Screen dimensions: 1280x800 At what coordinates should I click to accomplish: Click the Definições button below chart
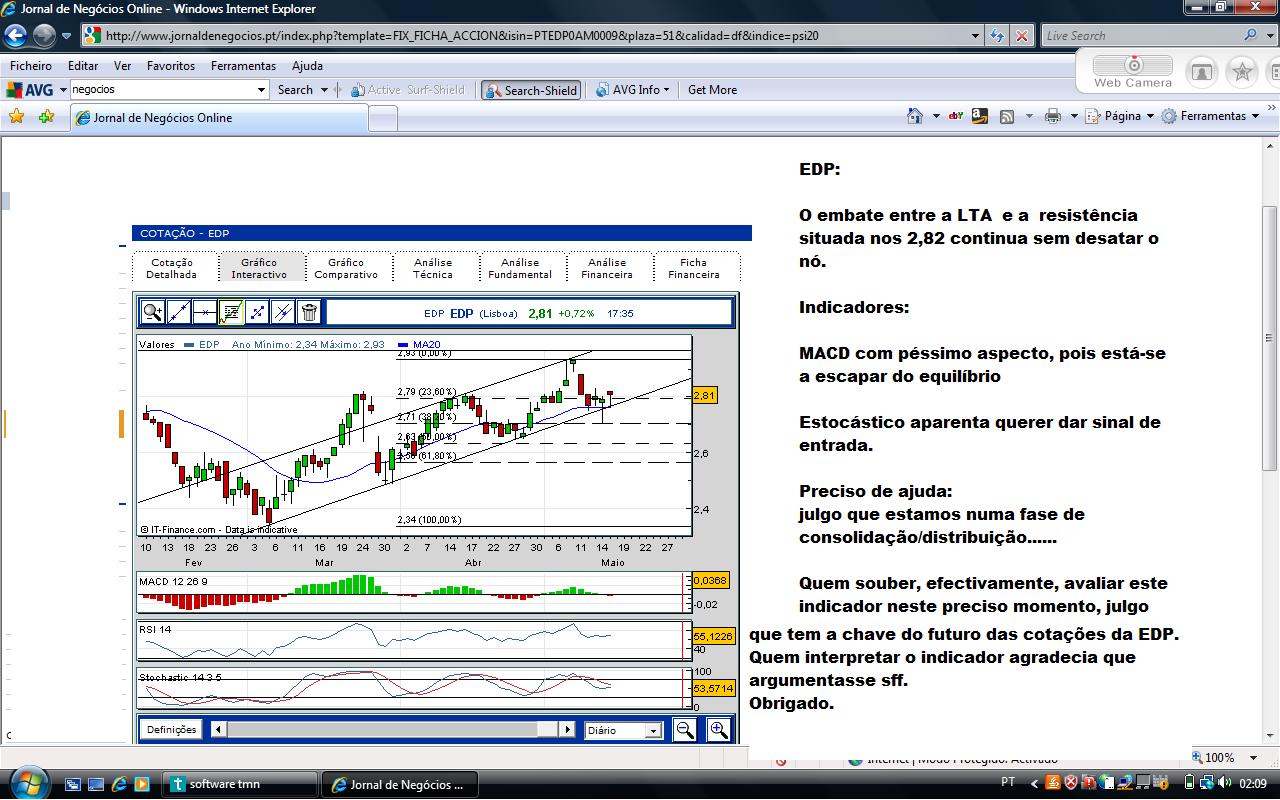(172, 730)
